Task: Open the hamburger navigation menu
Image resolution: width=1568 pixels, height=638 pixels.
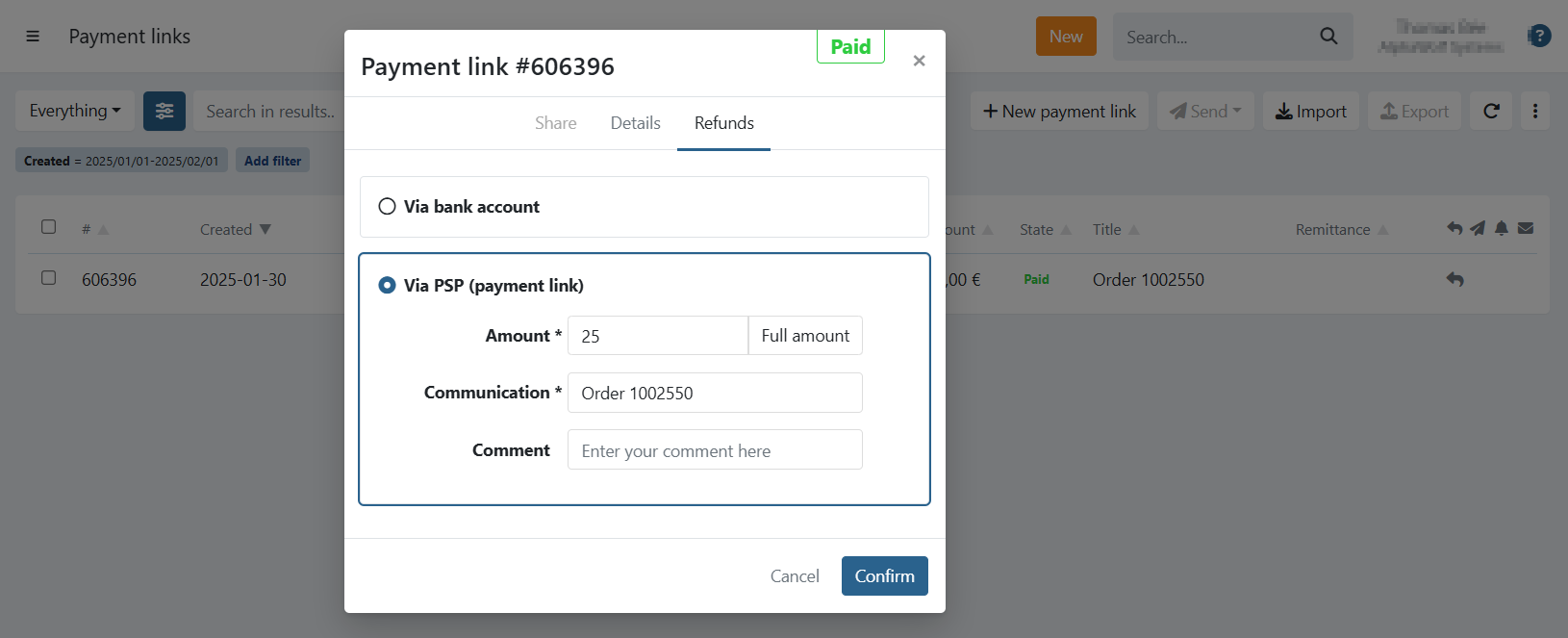Action: [x=33, y=37]
